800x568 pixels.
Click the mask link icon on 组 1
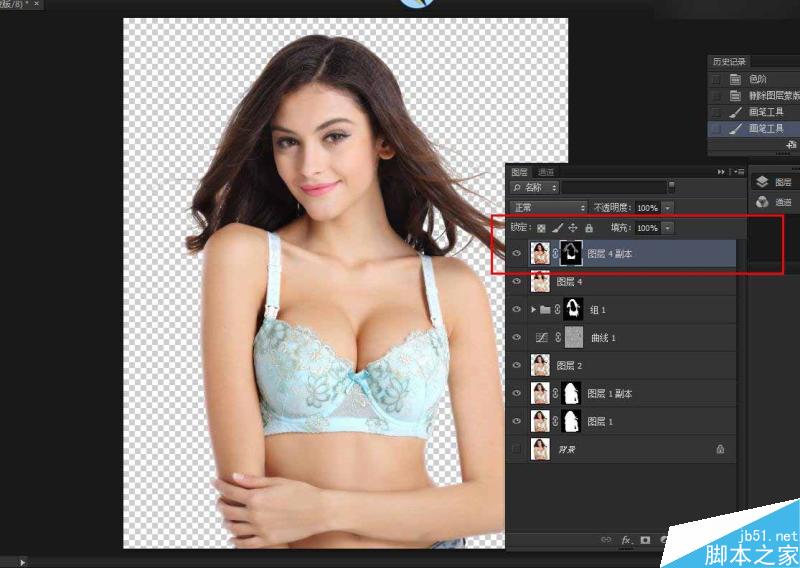pyautogui.click(x=557, y=310)
